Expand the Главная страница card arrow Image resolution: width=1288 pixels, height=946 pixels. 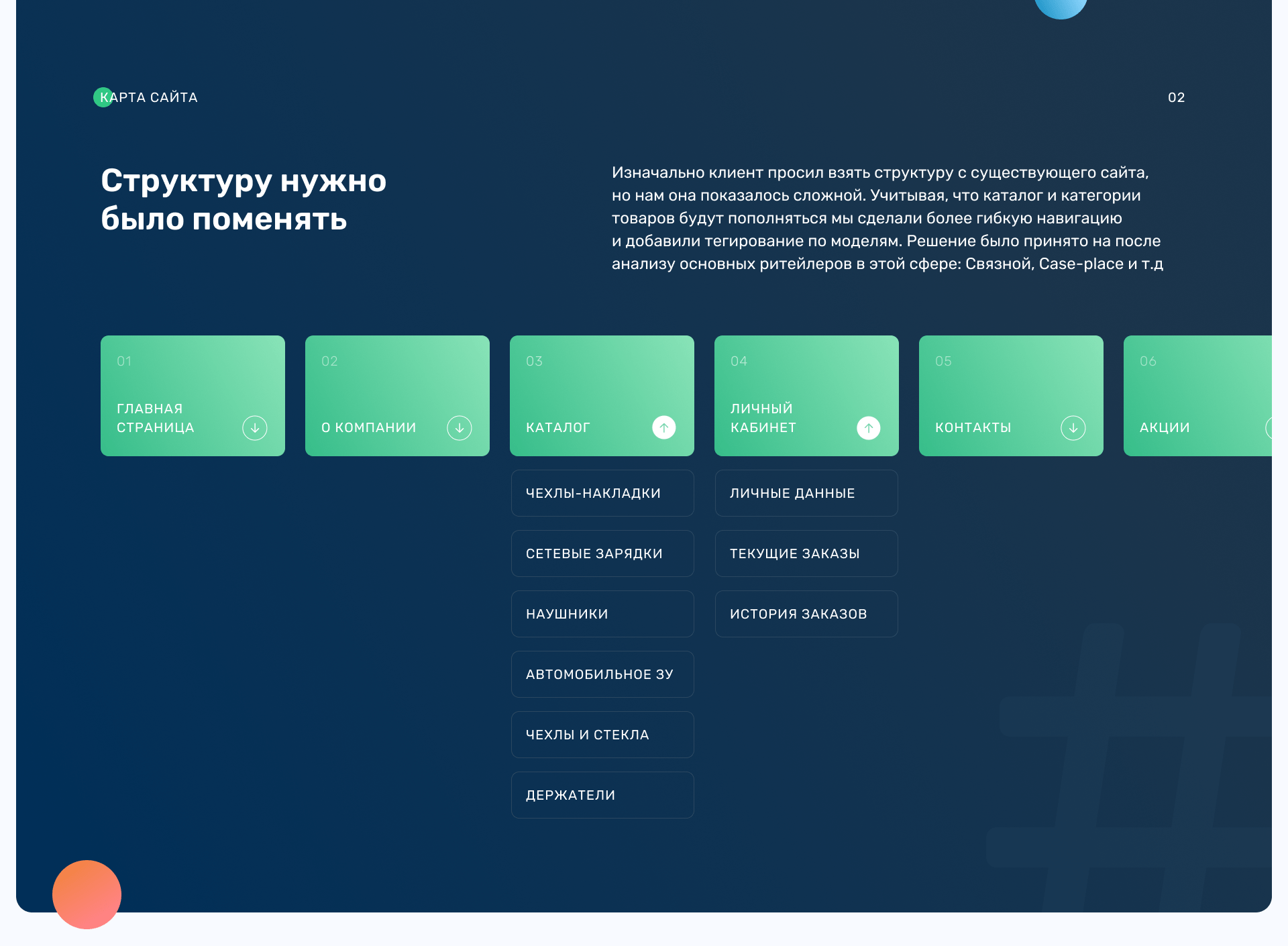[x=255, y=427]
